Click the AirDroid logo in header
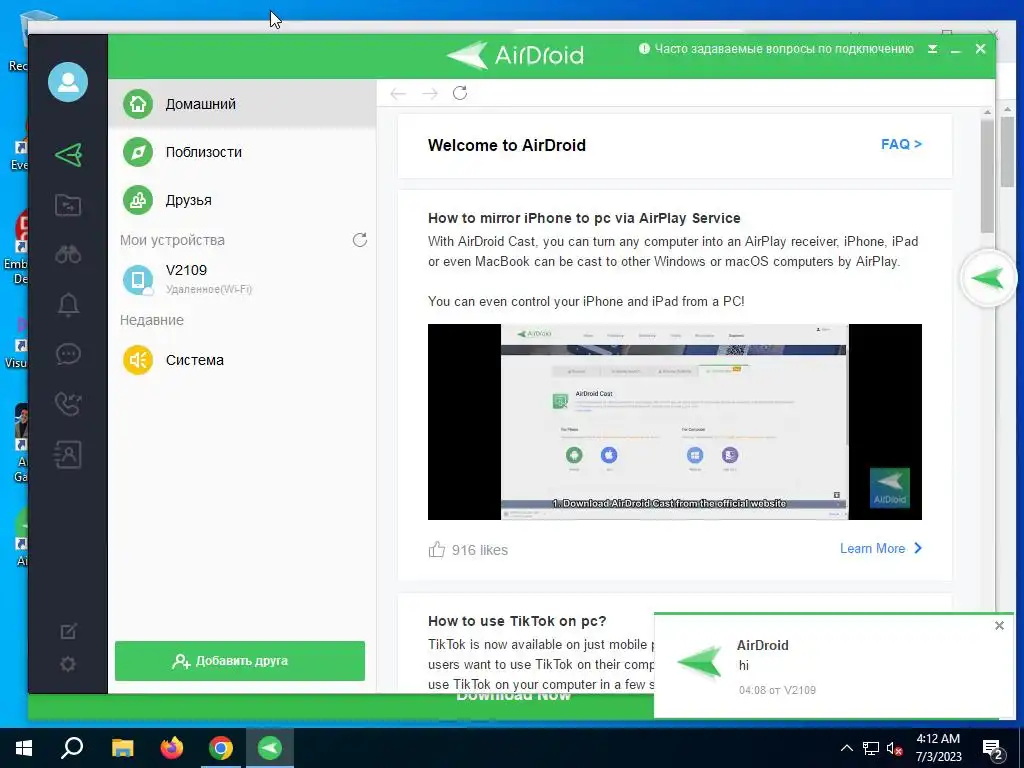This screenshot has height=768, width=1024. [x=515, y=55]
